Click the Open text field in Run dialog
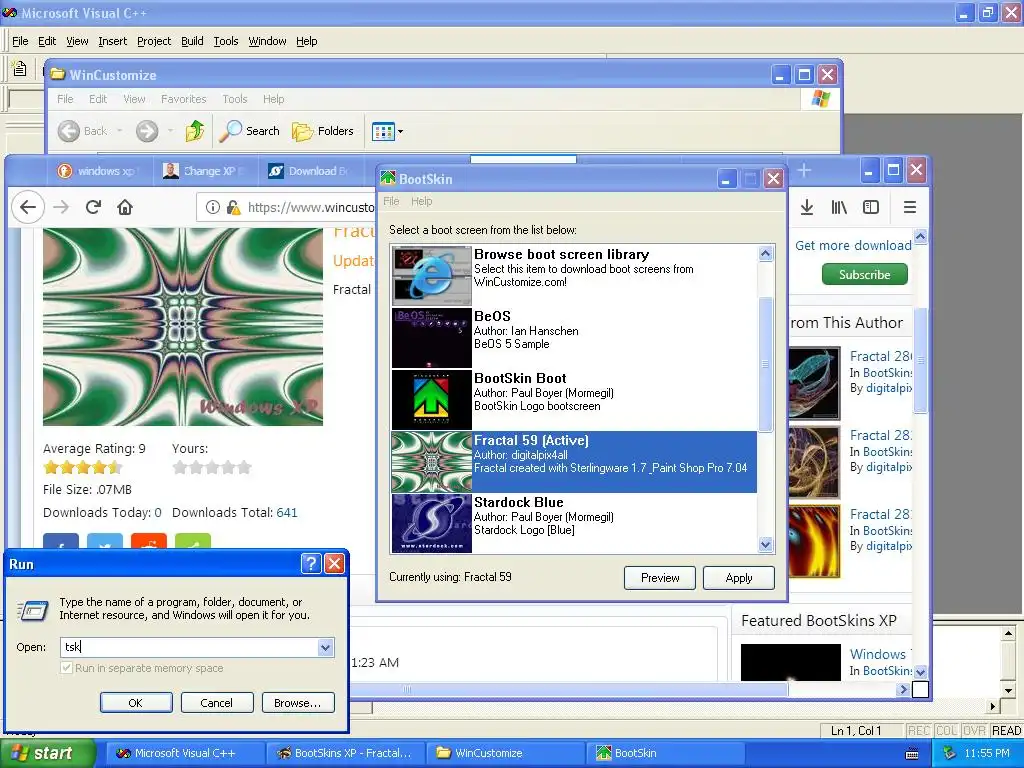Screen dimensions: 1024x768 coord(189,647)
